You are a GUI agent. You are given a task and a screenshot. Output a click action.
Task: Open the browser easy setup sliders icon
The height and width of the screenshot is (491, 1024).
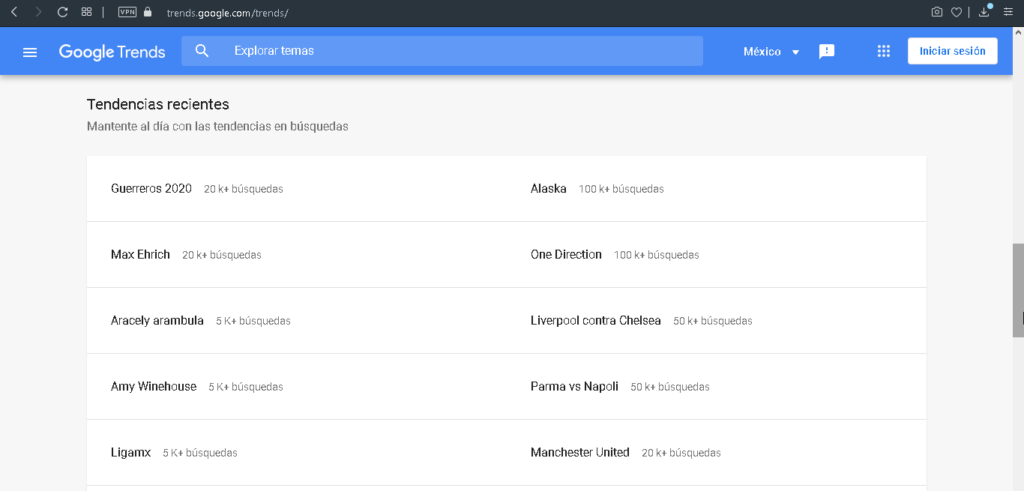click(x=1008, y=12)
